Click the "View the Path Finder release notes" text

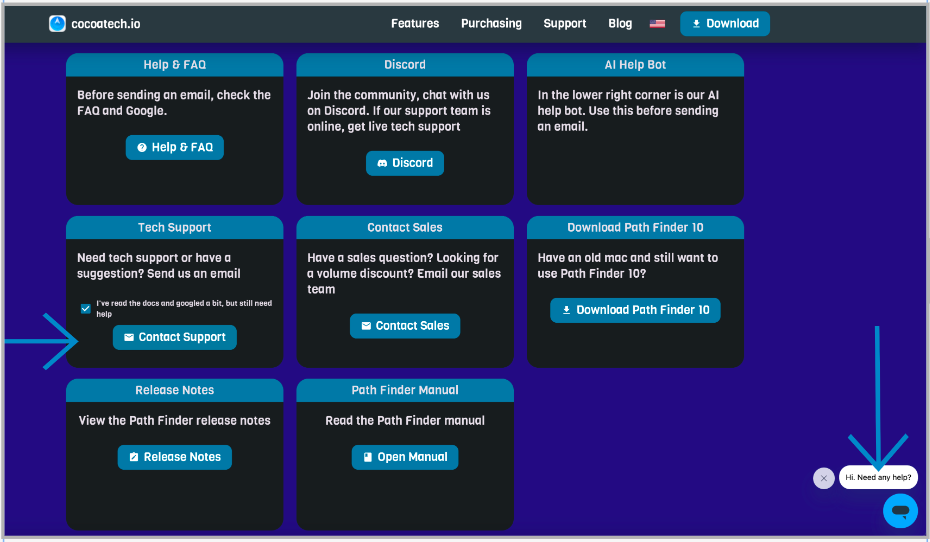[174, 420]
